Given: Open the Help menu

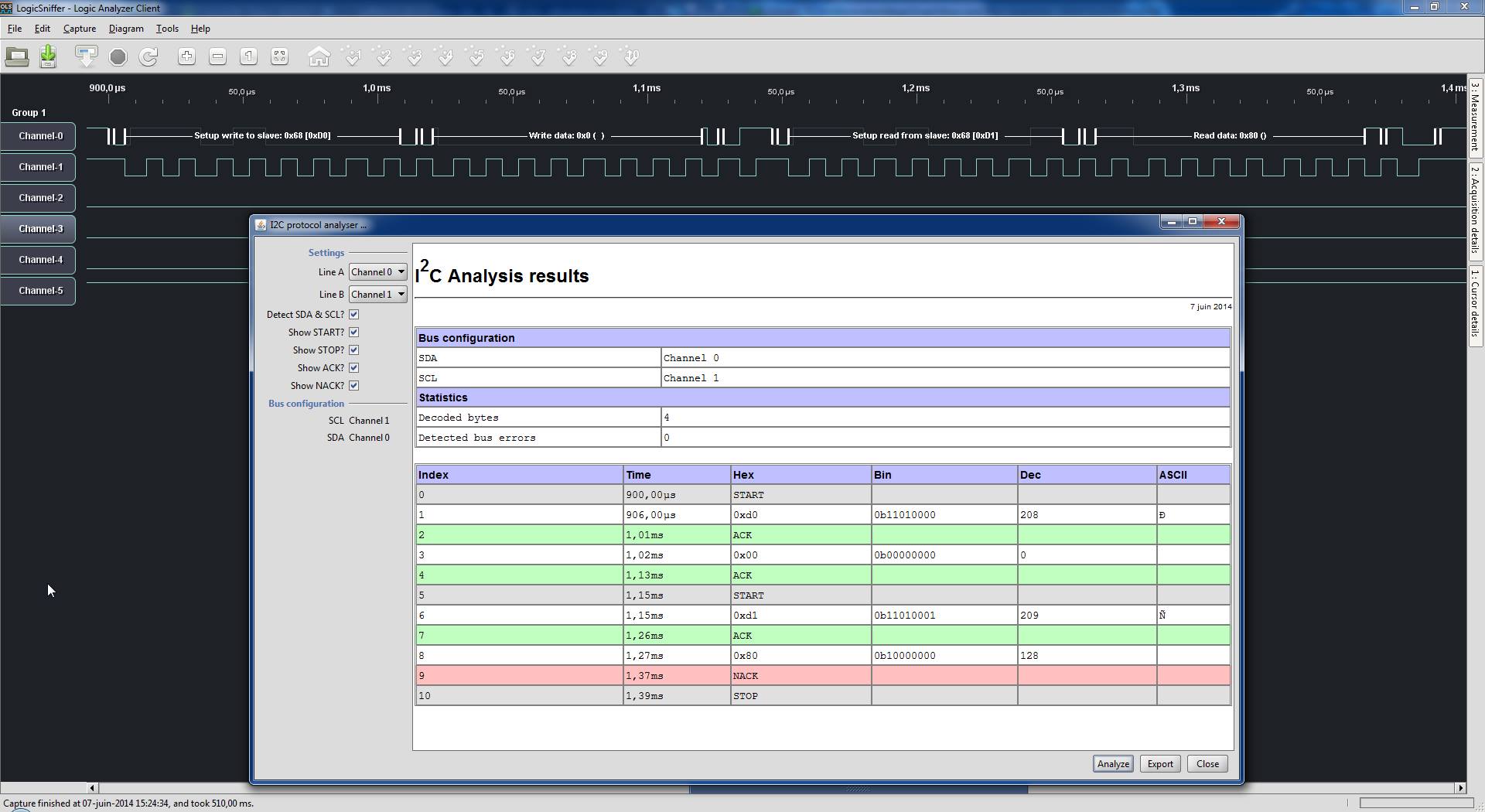Looking at the screenshot, I should pos(200,29).
